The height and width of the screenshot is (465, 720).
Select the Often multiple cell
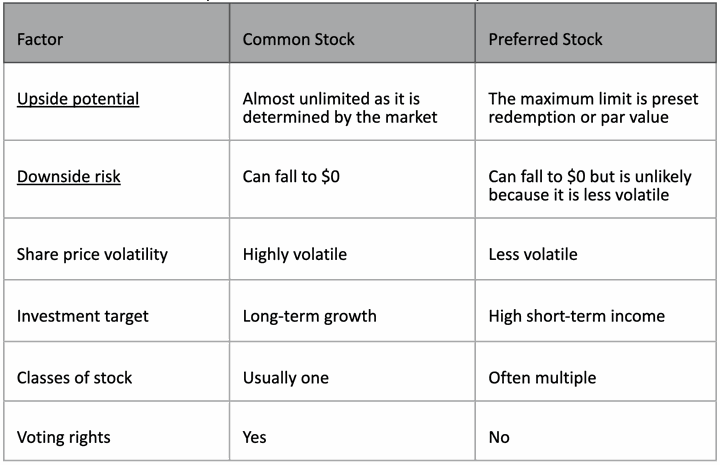click(x=596, y=371)
